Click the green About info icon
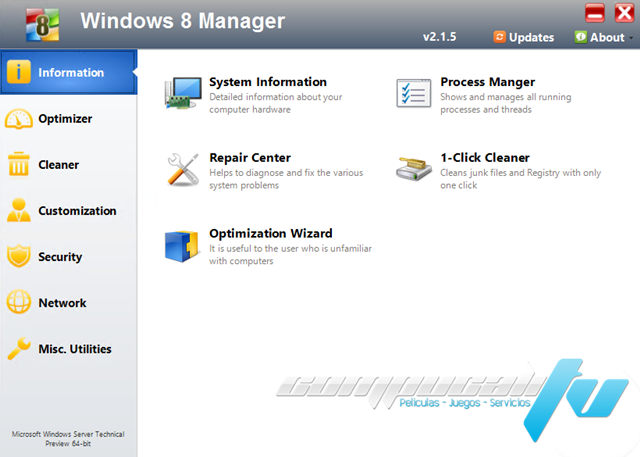640x457 pixels. tap(580, 37)
